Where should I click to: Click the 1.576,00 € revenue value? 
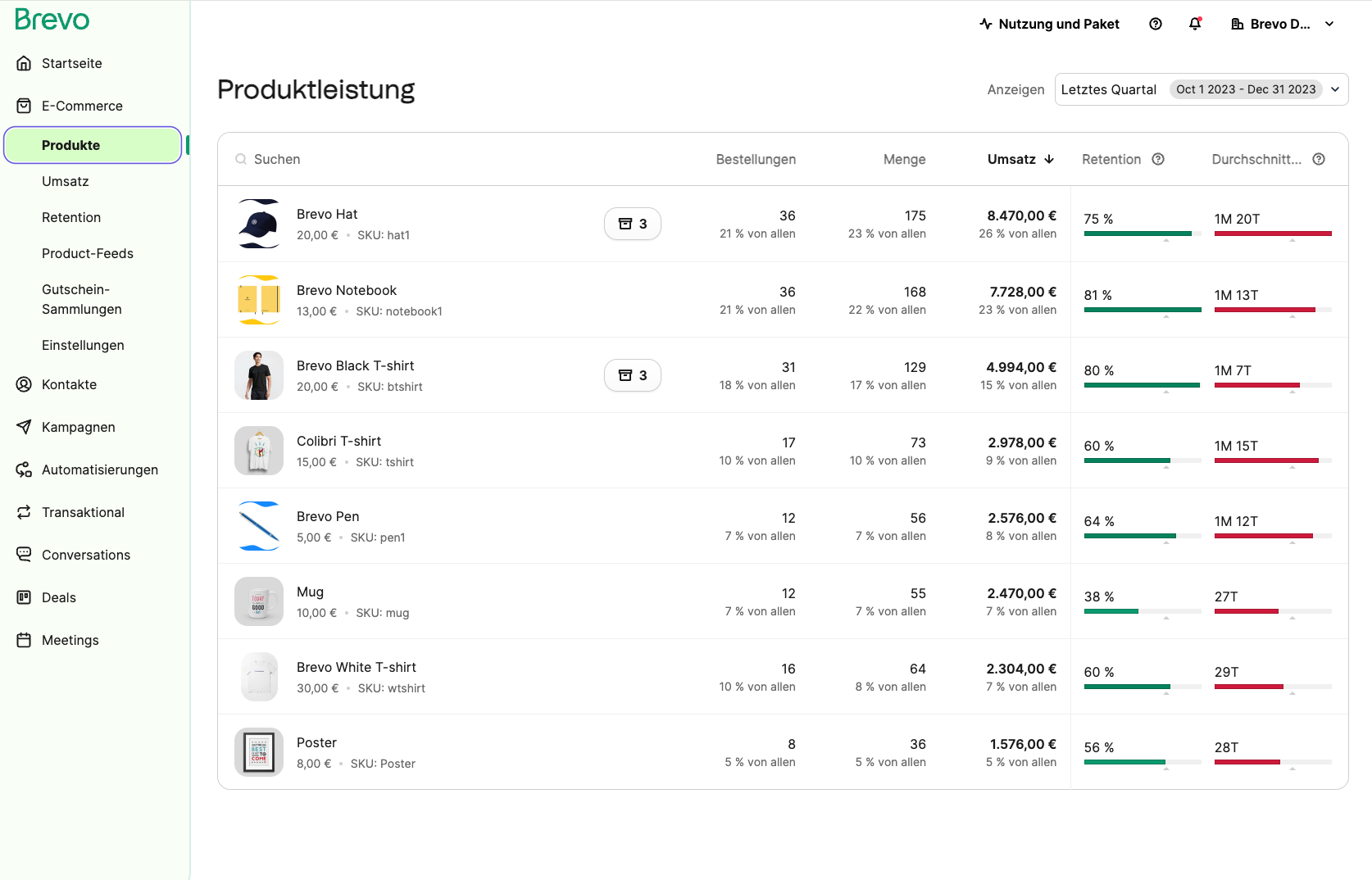(x=1023, y=744)
